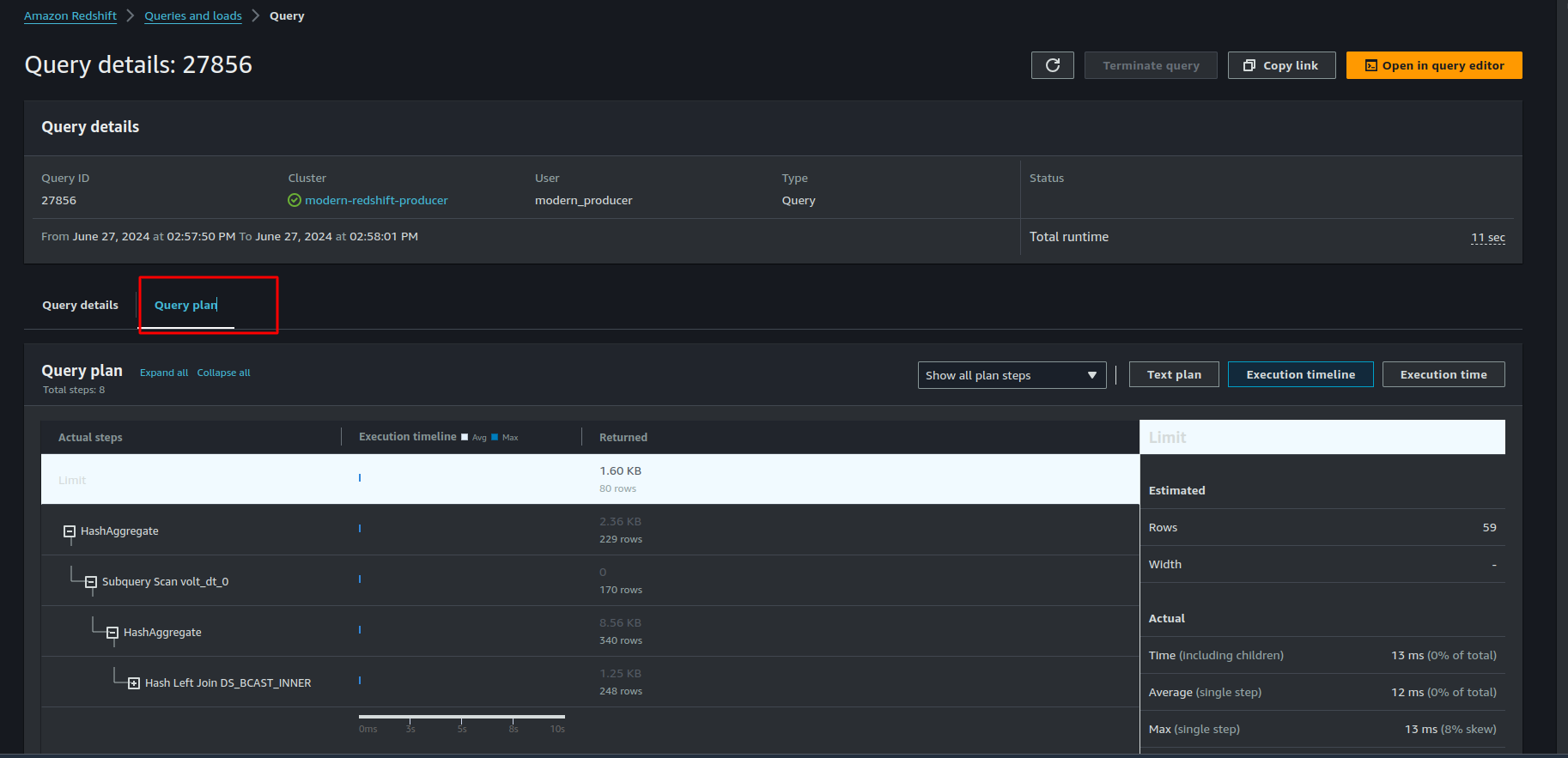The image size is (1568, 758).
Task: Open the query in the query editor
Action: (x=1434, y=65)
